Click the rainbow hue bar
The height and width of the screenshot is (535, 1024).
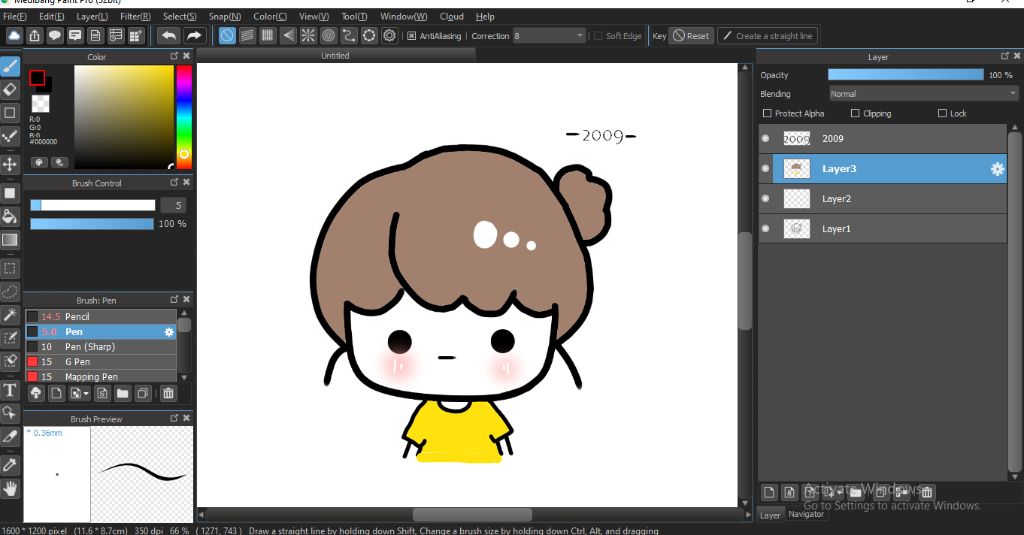pos(184,117)
